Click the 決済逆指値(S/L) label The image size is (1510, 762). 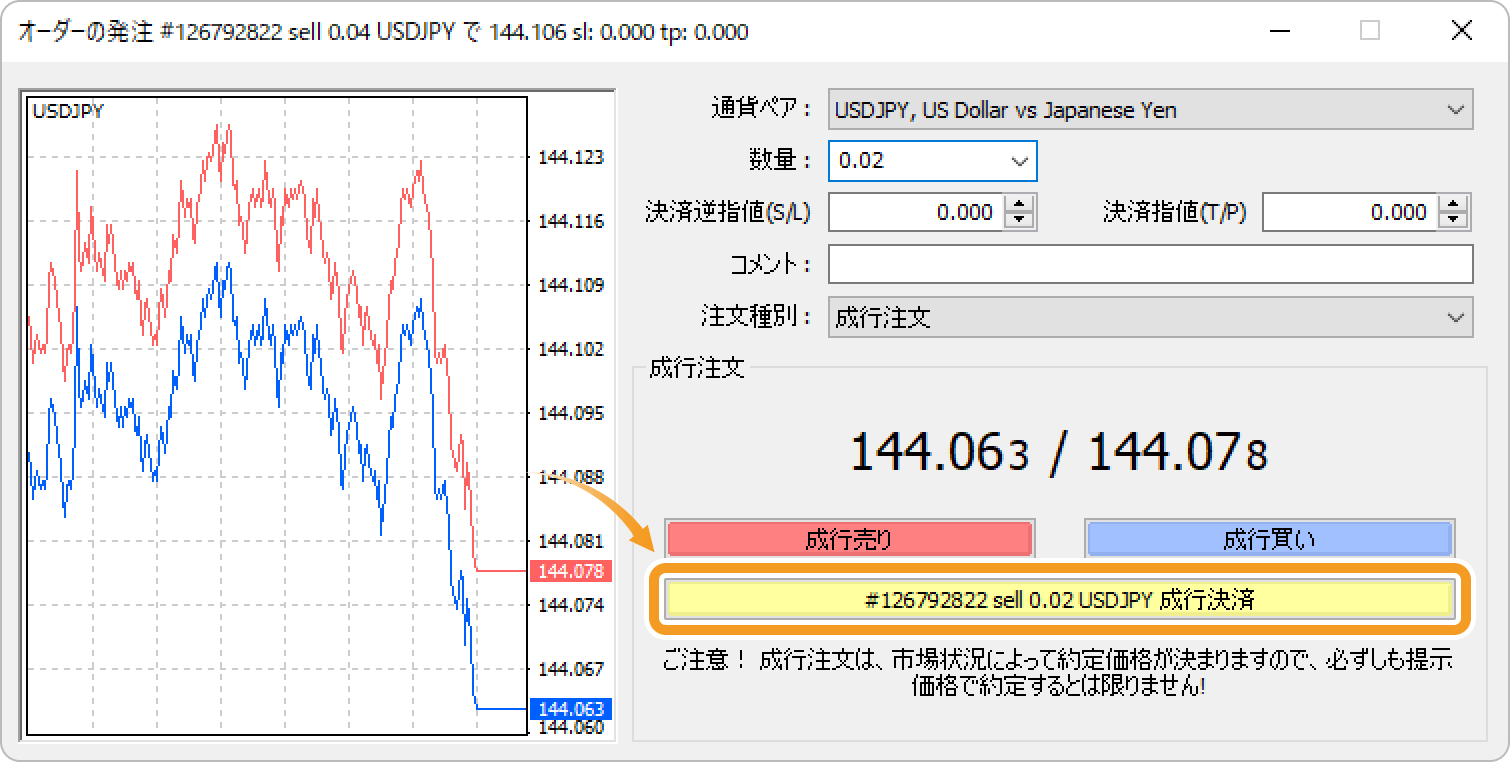tap(728, 212)
